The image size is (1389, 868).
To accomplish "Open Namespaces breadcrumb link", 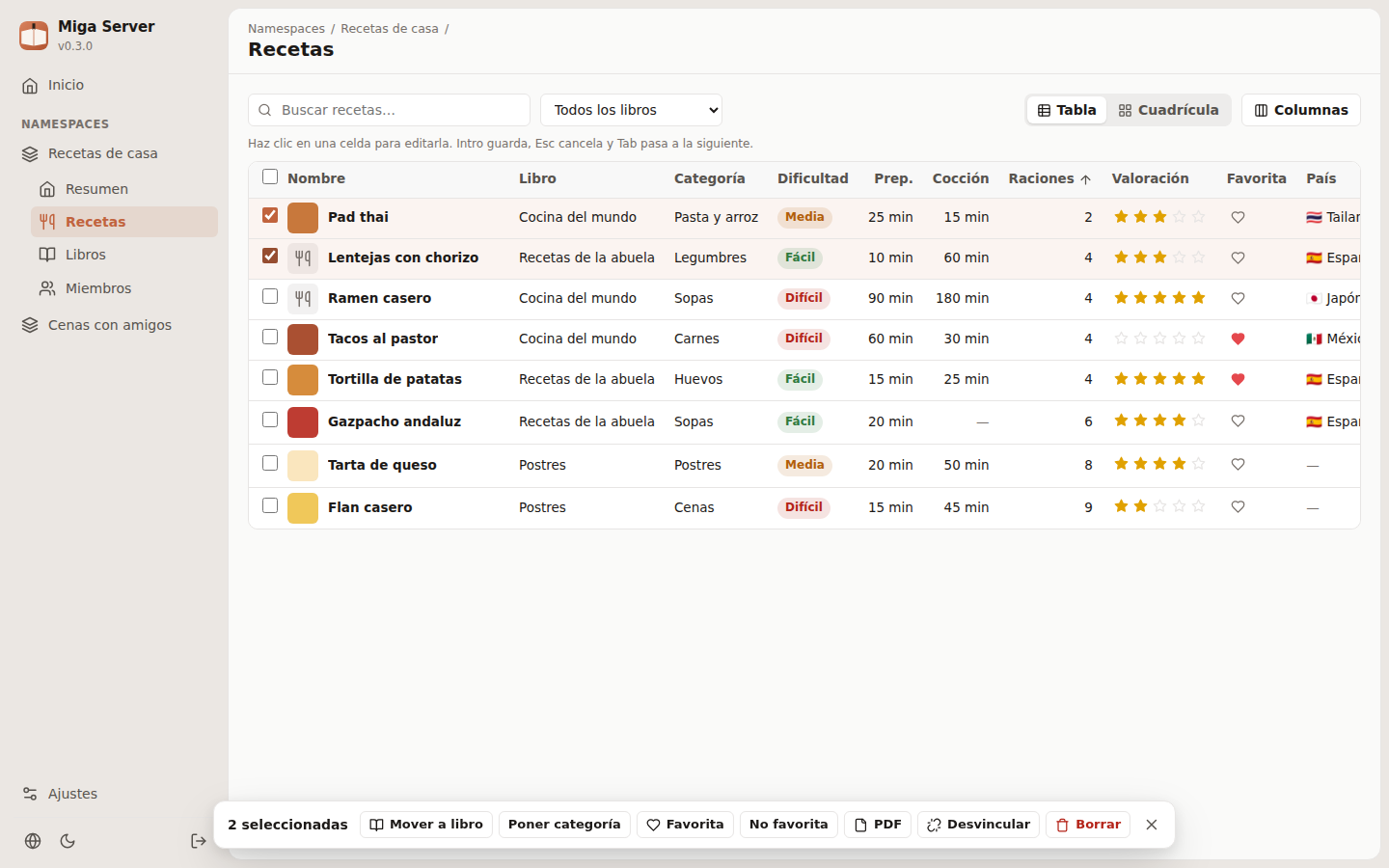I will point(286,29).
